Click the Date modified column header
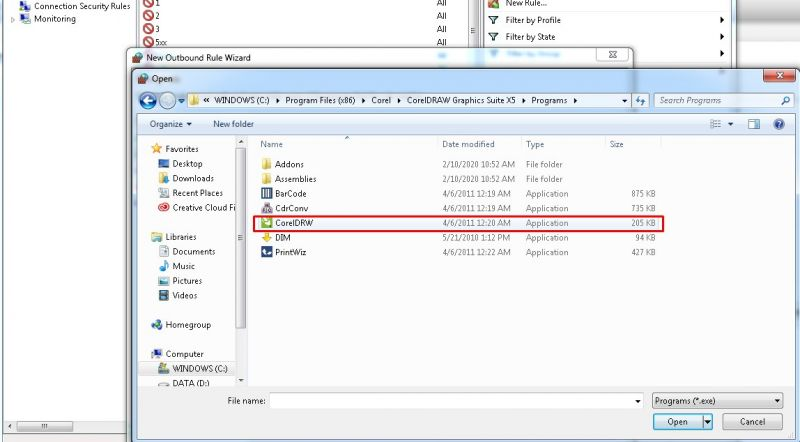The image size is (800, 442). pos(468,144)
